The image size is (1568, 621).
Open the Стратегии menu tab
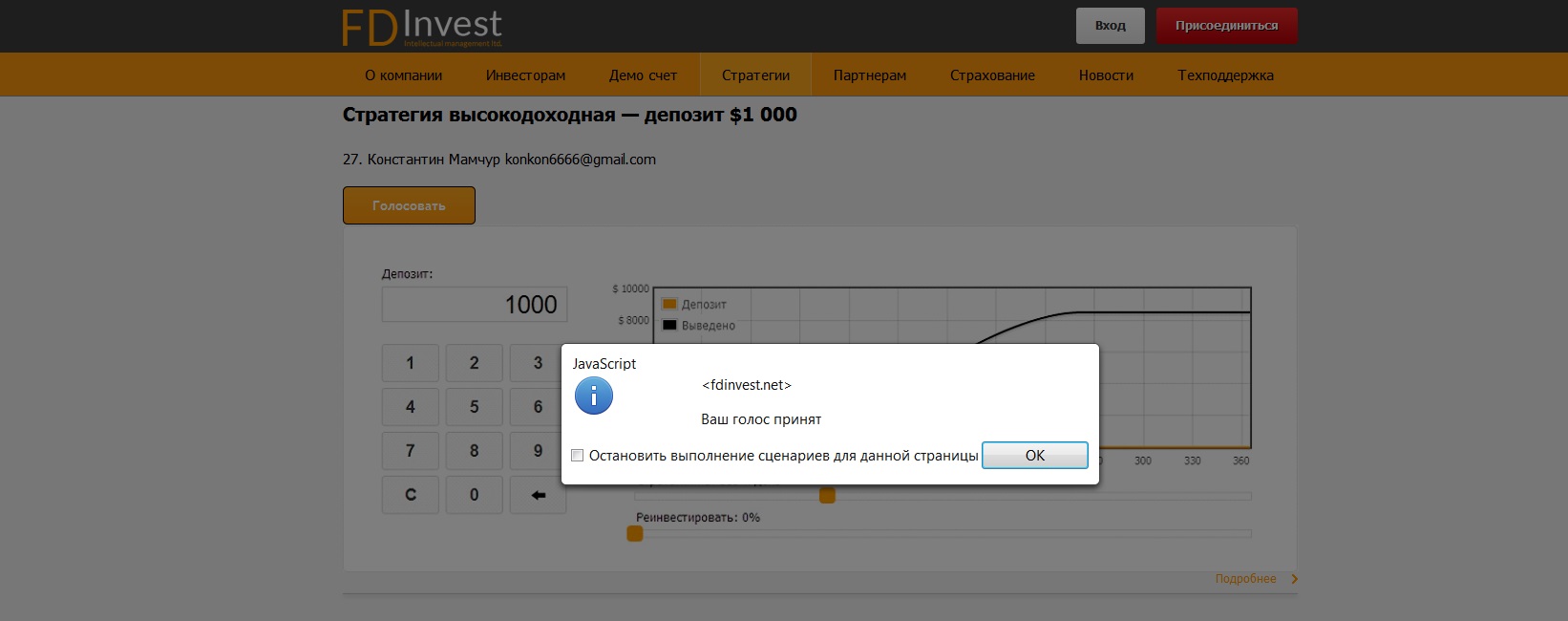[x=755, y=75]
